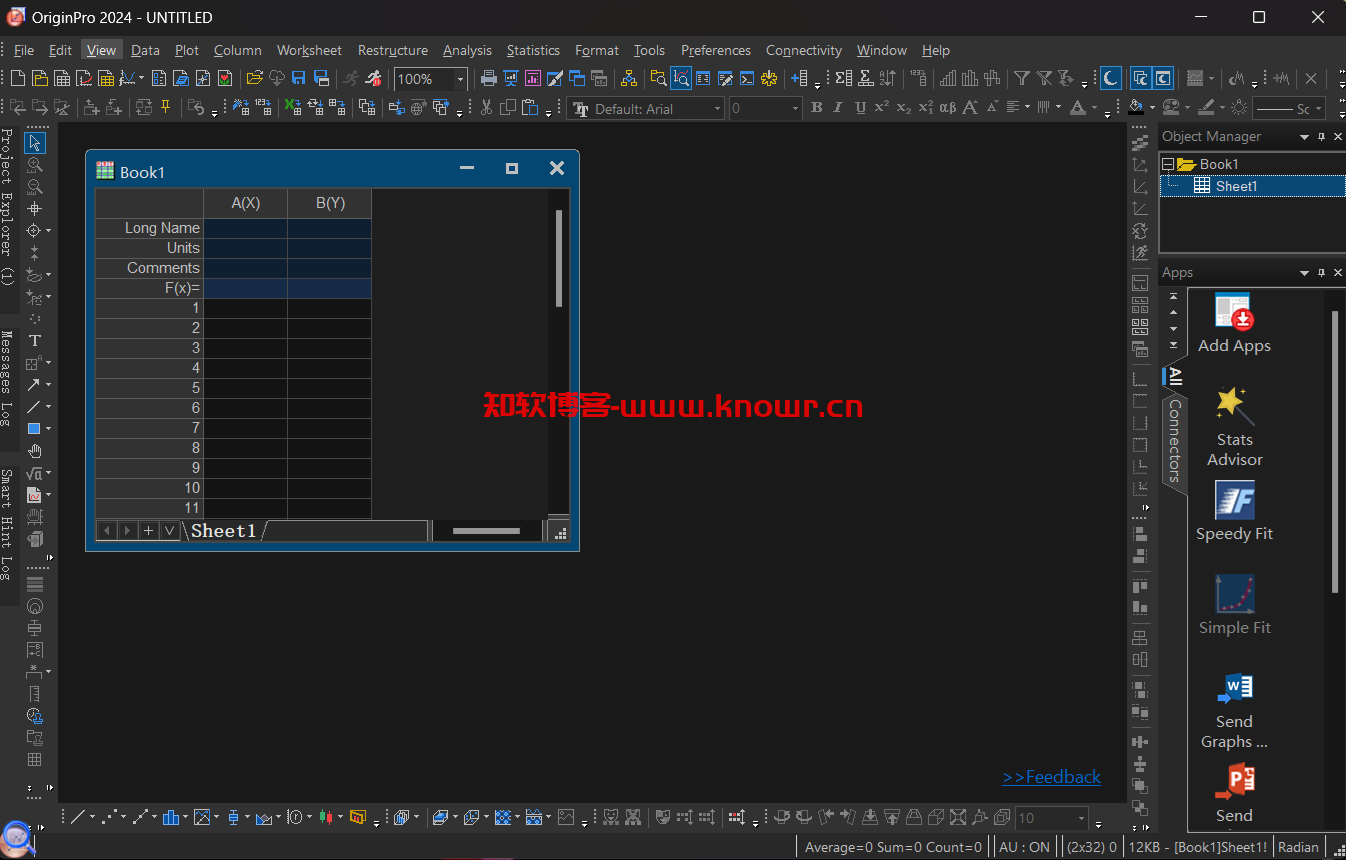This screenshot has width=1346, height=860.
Task: Toggle AU : ON in status bar
Action: point(1025,847)
